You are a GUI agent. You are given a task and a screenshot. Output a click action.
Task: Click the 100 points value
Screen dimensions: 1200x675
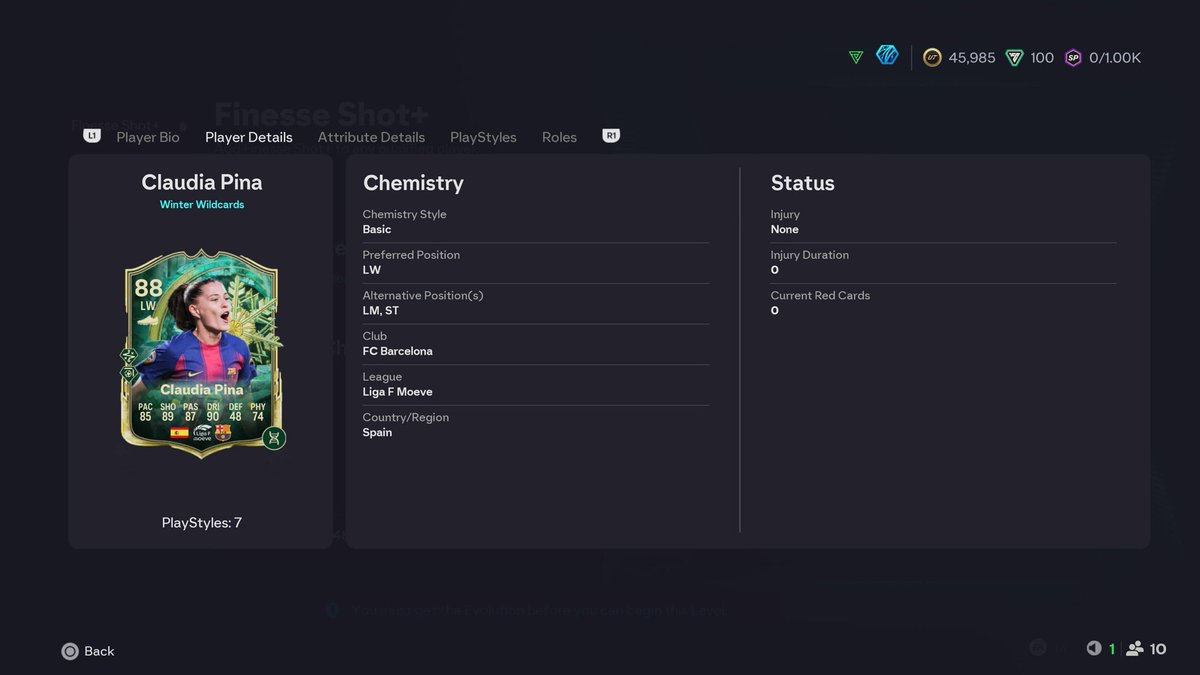click(1042, 58)
